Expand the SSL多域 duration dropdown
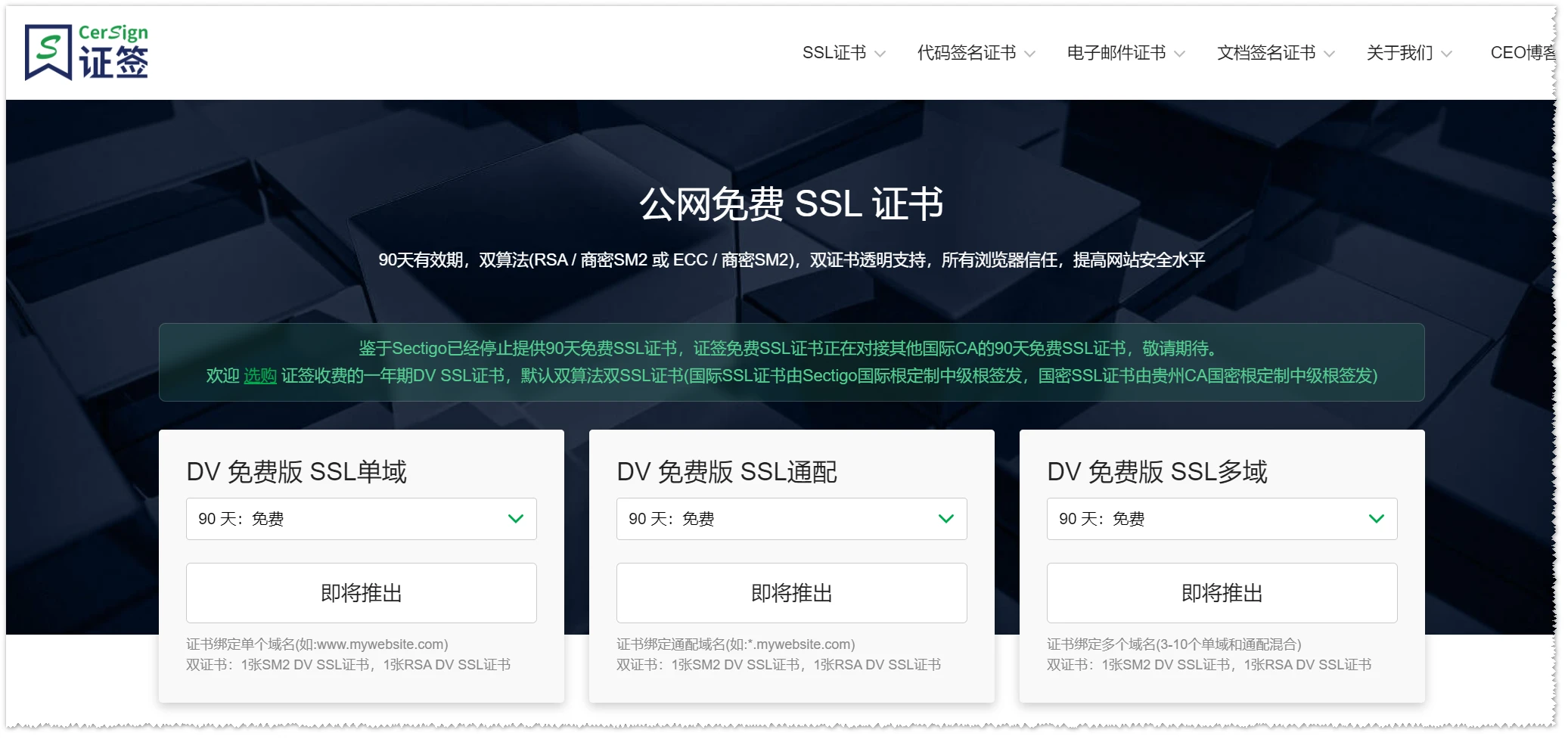Image resolution: width=1568 pixels, height=739 pixels. pyautogui.click(x=1222, y=519)
